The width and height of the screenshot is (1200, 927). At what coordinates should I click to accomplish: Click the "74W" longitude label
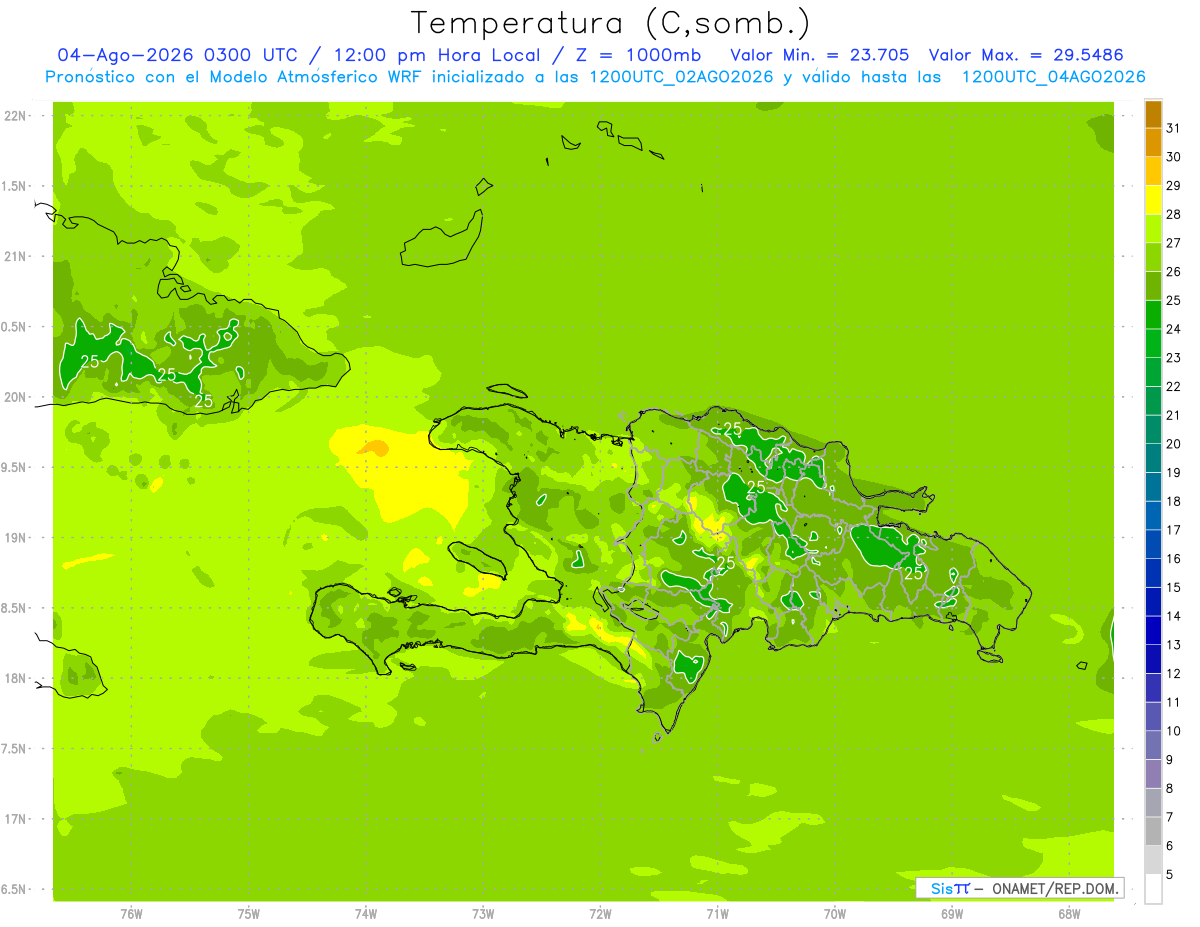point(366,914)
